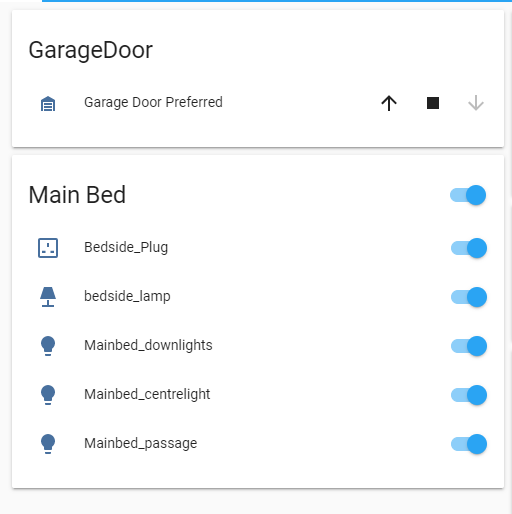Stop the garage door movement
The height and width of the screenshot is (514, 512).
pos(433,103)
